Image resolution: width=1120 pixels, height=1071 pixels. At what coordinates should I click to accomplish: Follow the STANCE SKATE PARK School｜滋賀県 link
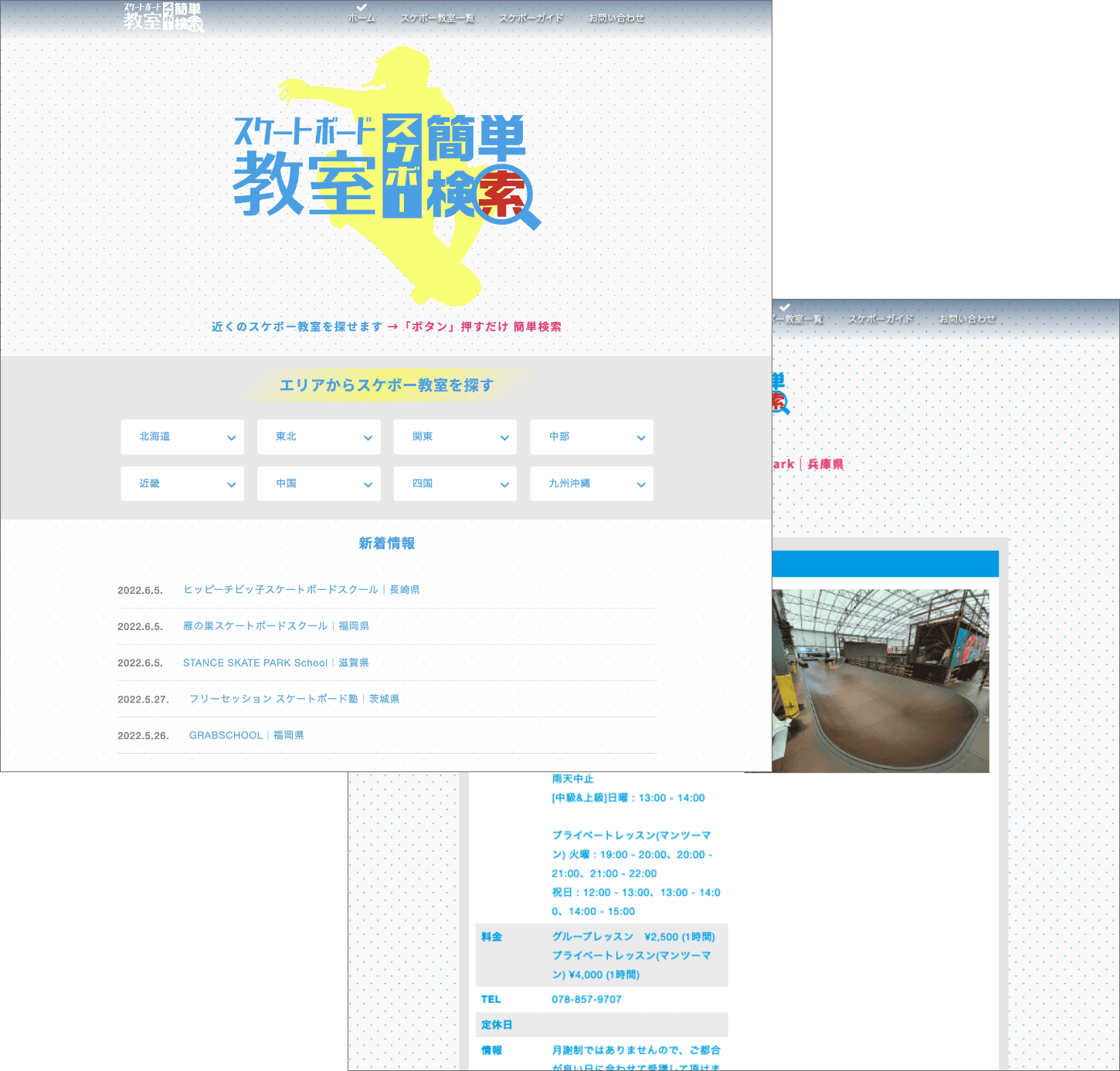276,663
